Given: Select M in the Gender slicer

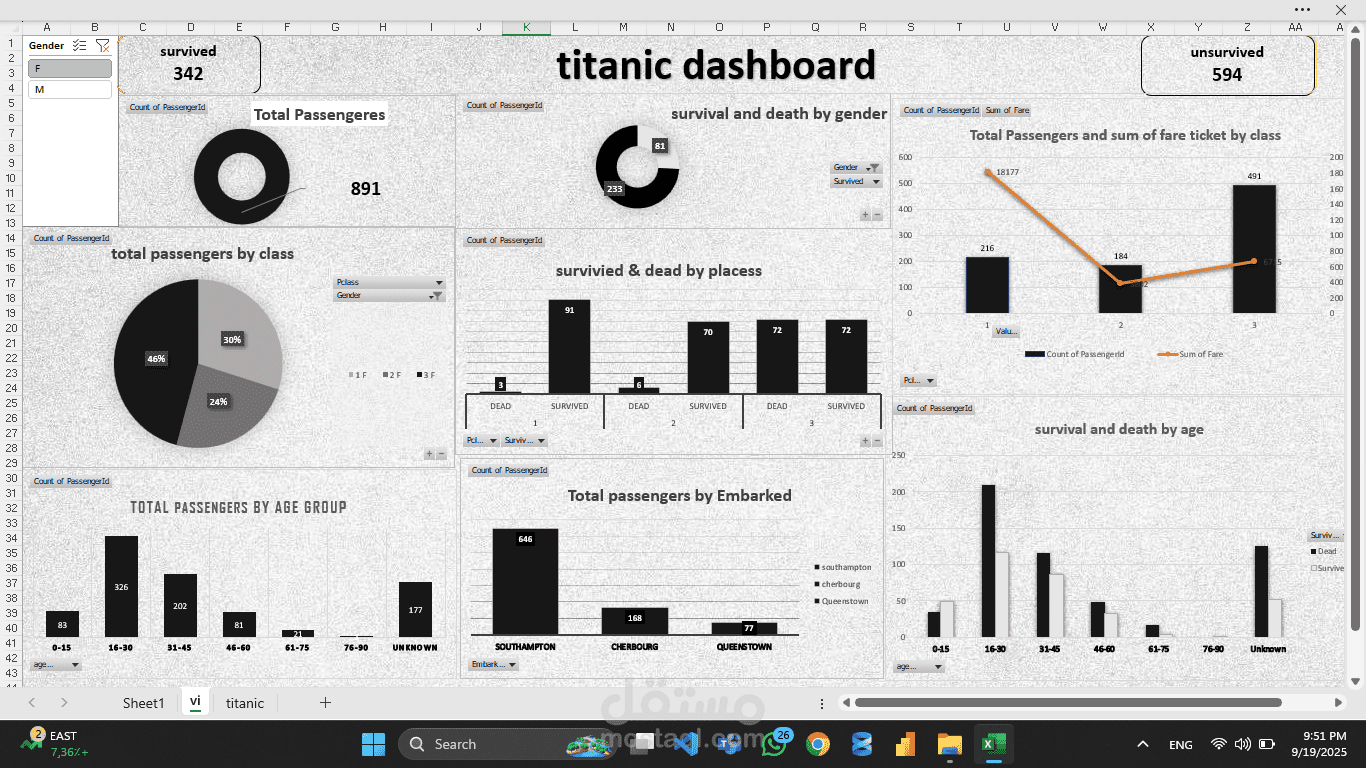Looking at the screenshot, I should 69,89.
